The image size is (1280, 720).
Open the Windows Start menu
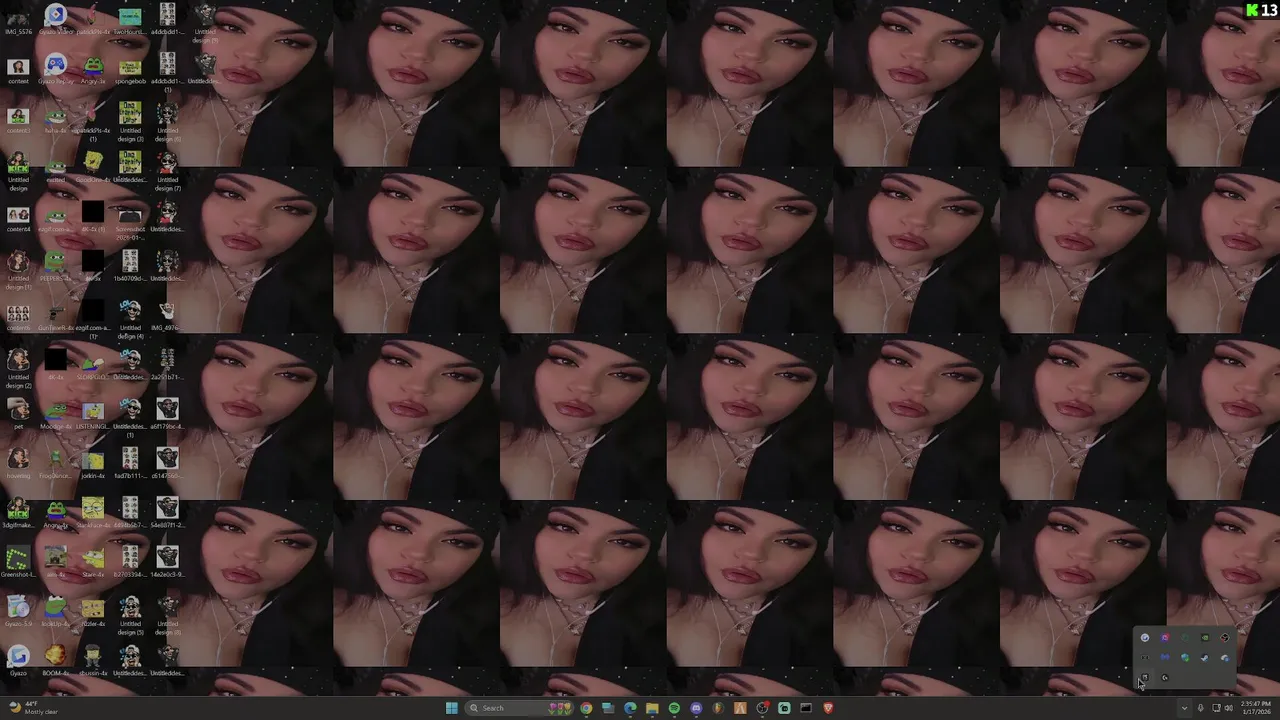[452, 708]
